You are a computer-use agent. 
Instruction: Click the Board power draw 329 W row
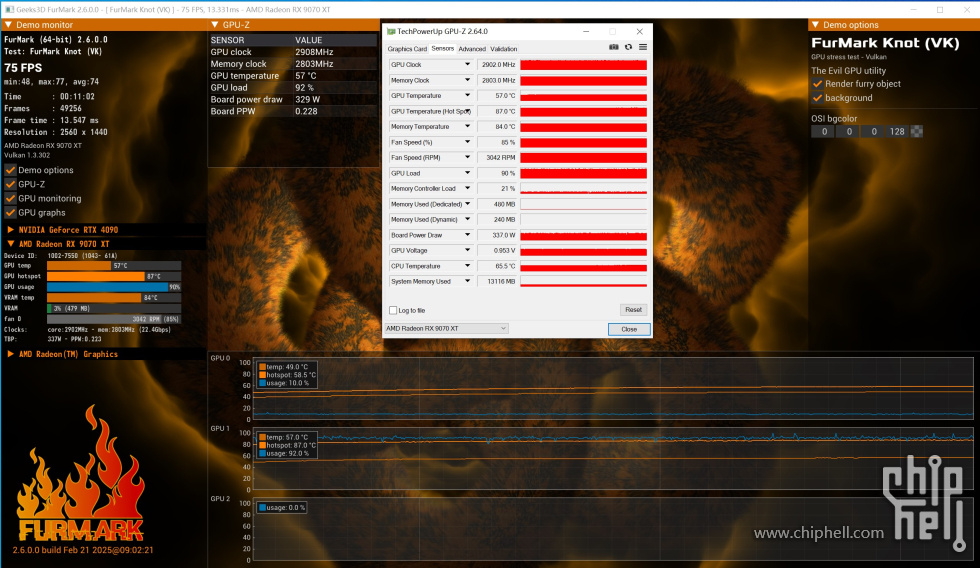[x=293, y=99]
